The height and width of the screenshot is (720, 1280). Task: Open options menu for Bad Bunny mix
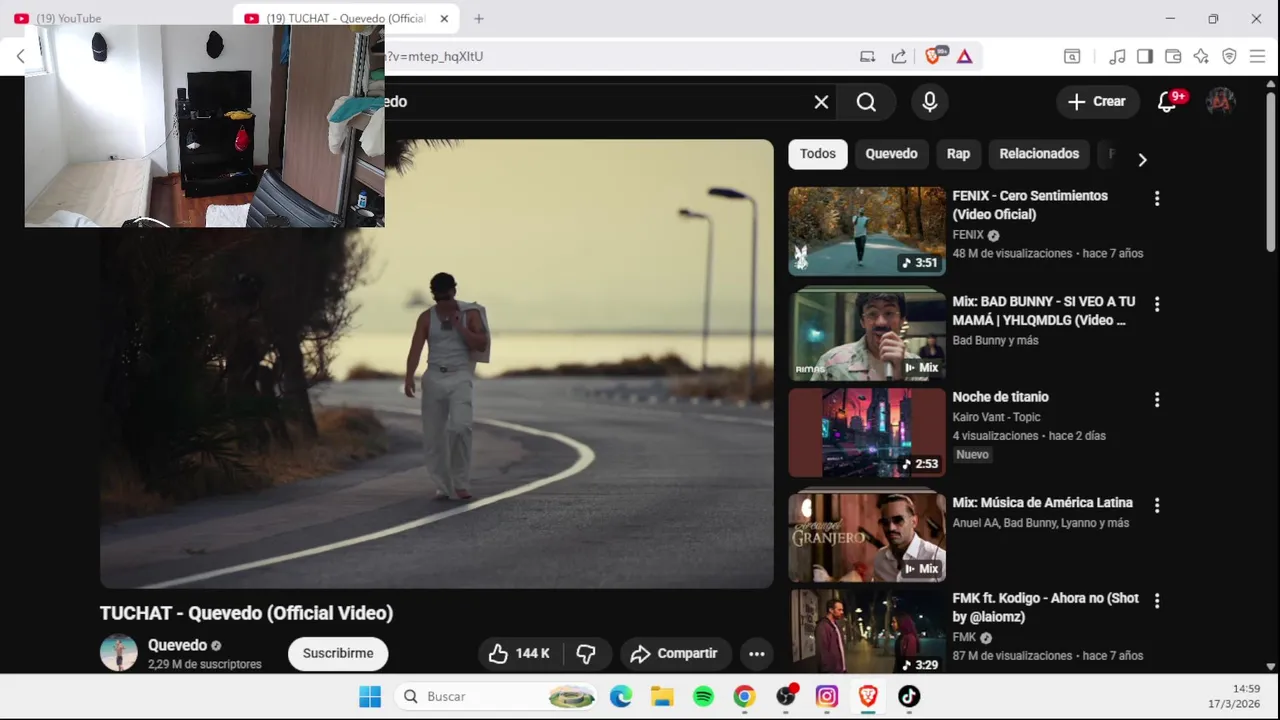coord(1157,304)
